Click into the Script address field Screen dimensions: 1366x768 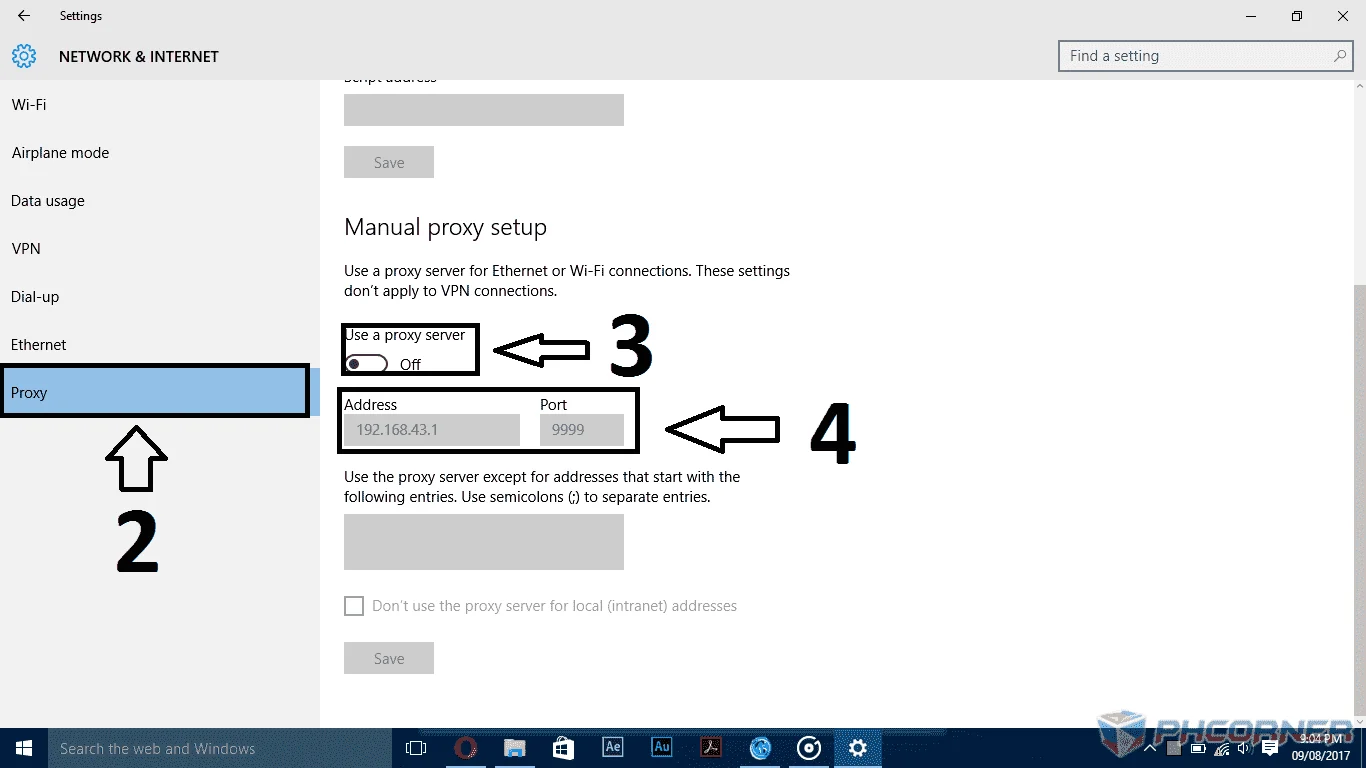pos(484,110)
